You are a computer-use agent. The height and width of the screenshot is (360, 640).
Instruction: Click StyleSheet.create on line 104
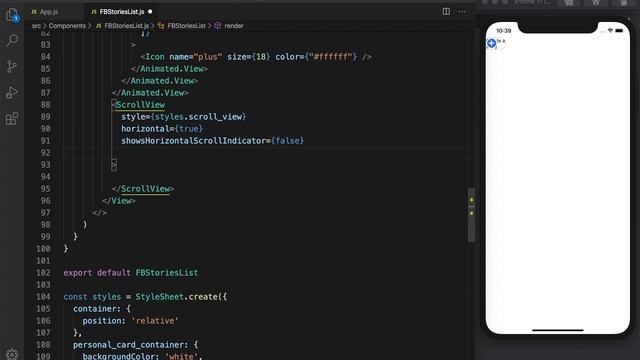(176, 297)
